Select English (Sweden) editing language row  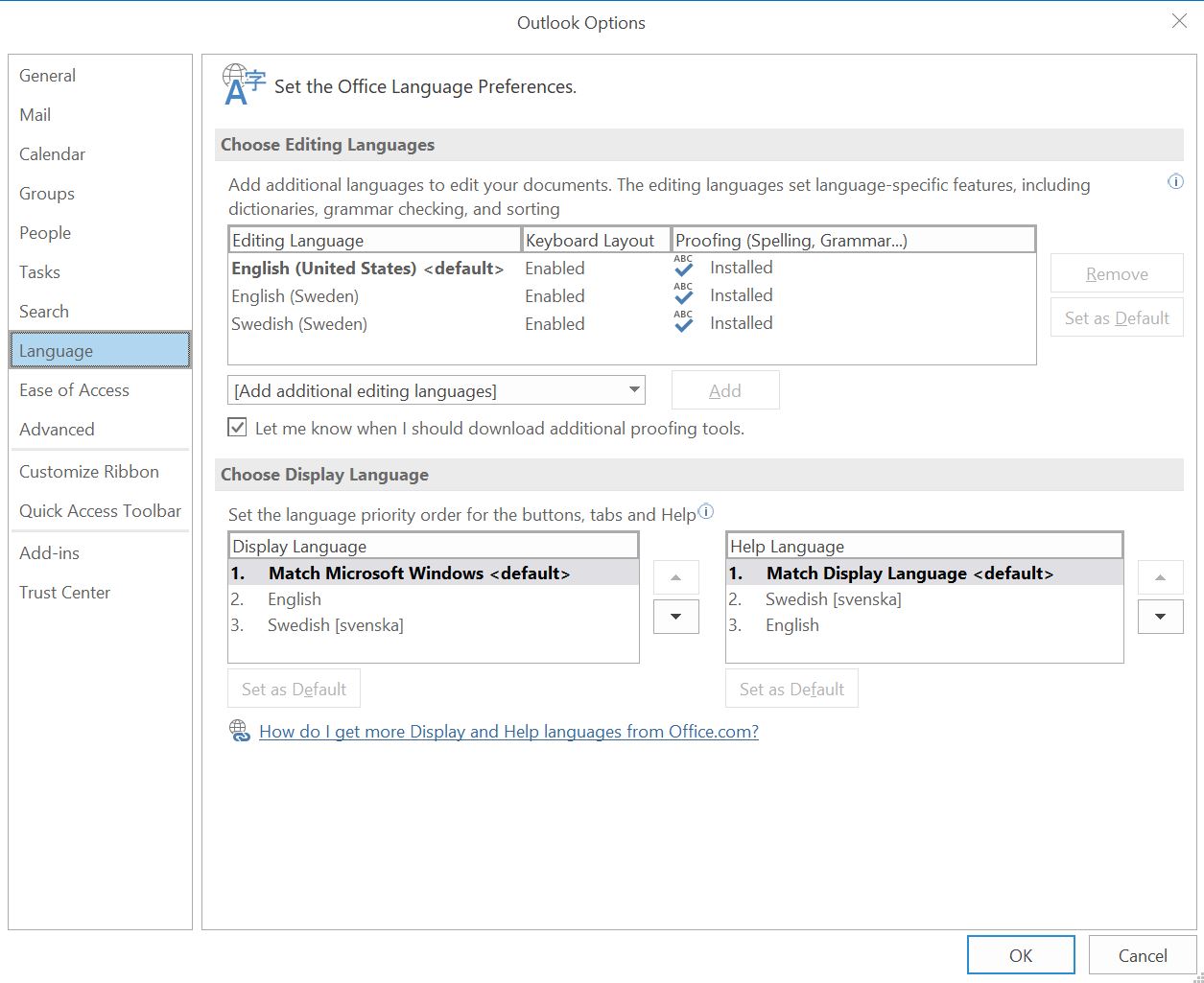pos(631,296)
